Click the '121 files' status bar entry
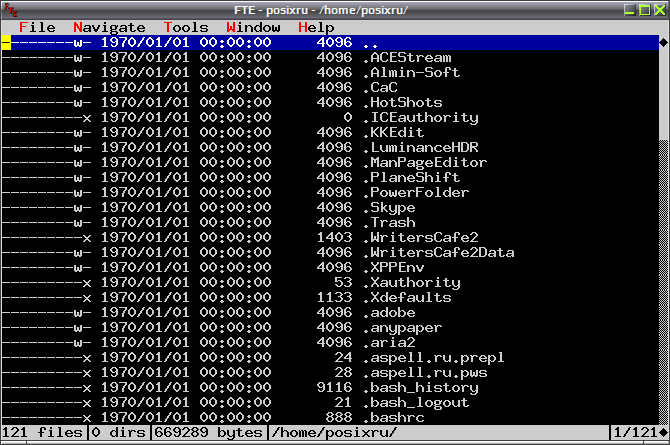 [42, 432]
